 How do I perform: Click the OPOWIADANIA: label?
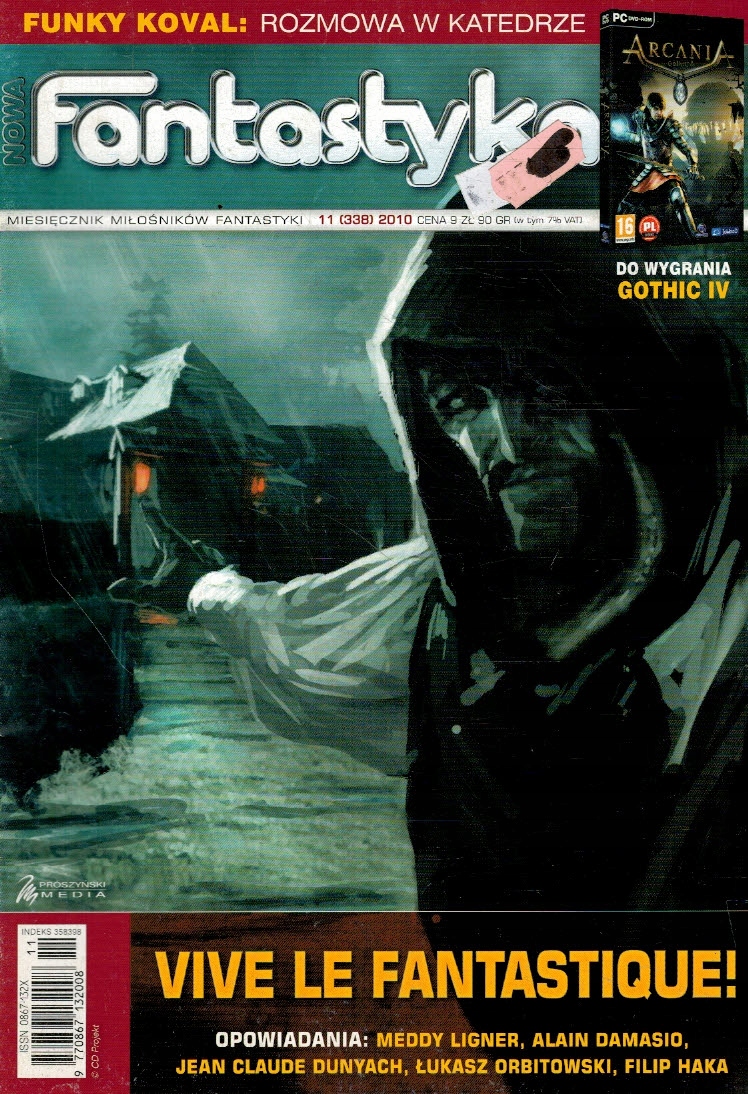pyautogui.click(x=292, y=1040)
